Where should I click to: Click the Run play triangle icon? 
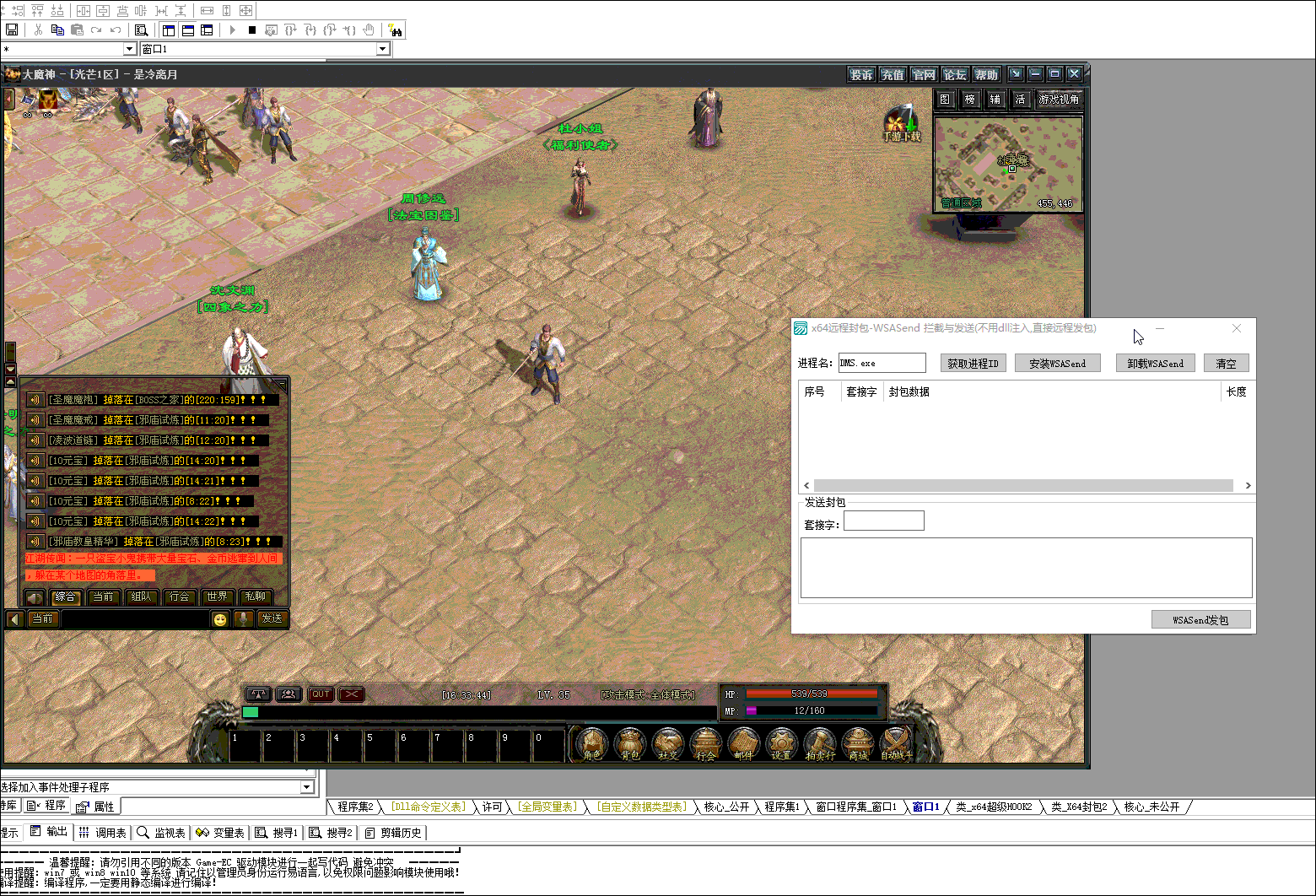pos(232,30)
